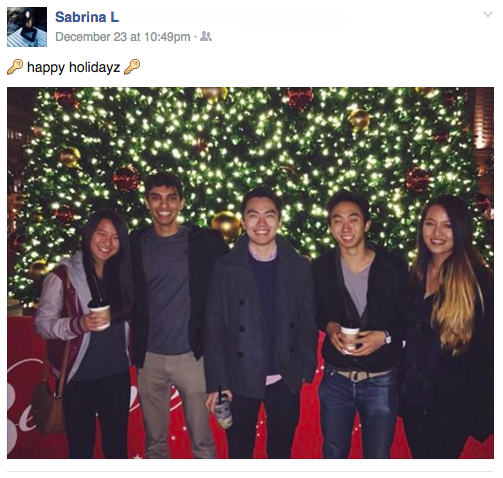
Task: Click the friends audience icon beside timestamp
Action: click(x=206, y=36)
